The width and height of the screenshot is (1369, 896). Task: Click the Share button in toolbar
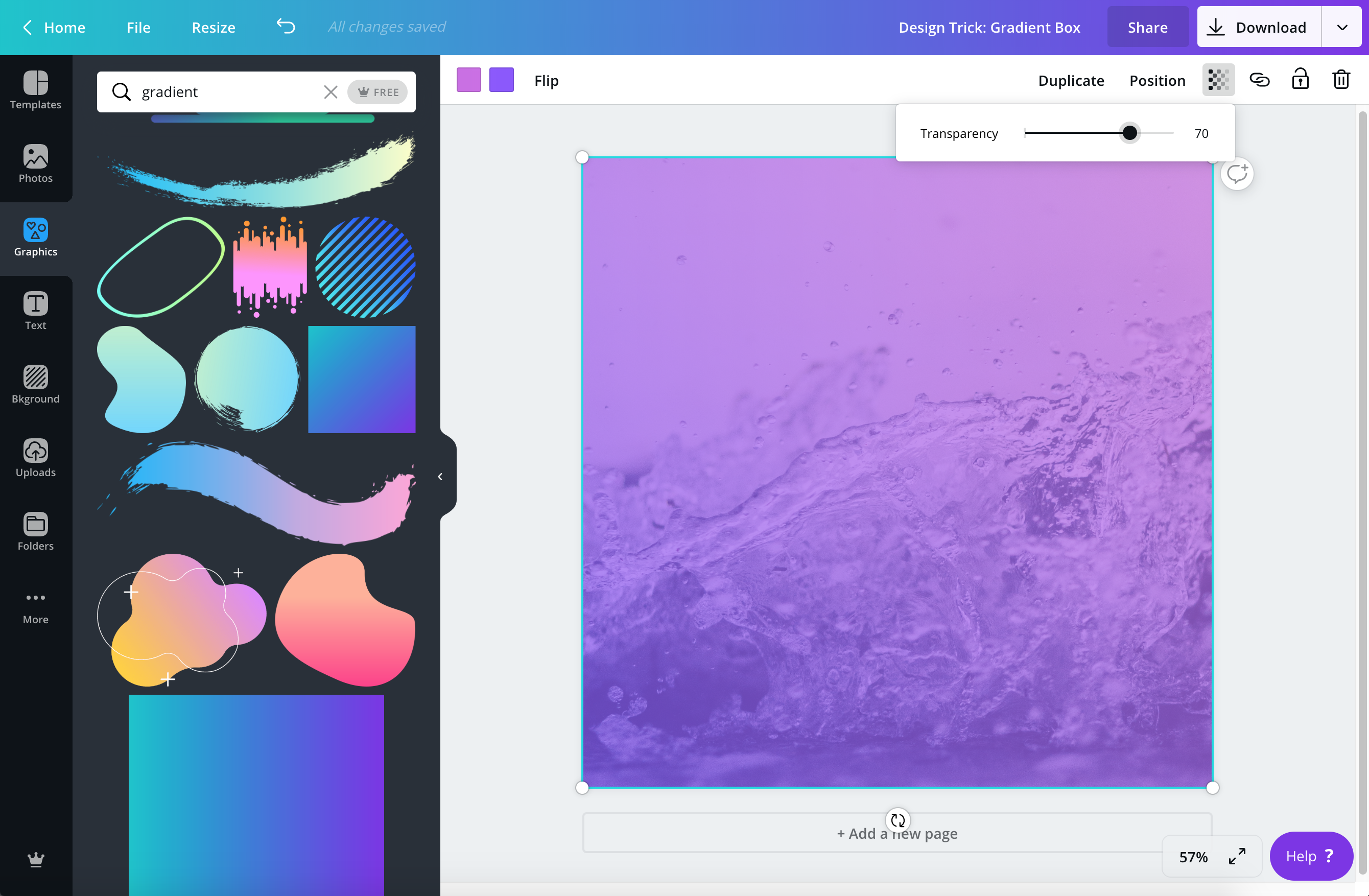[1147, 27]
